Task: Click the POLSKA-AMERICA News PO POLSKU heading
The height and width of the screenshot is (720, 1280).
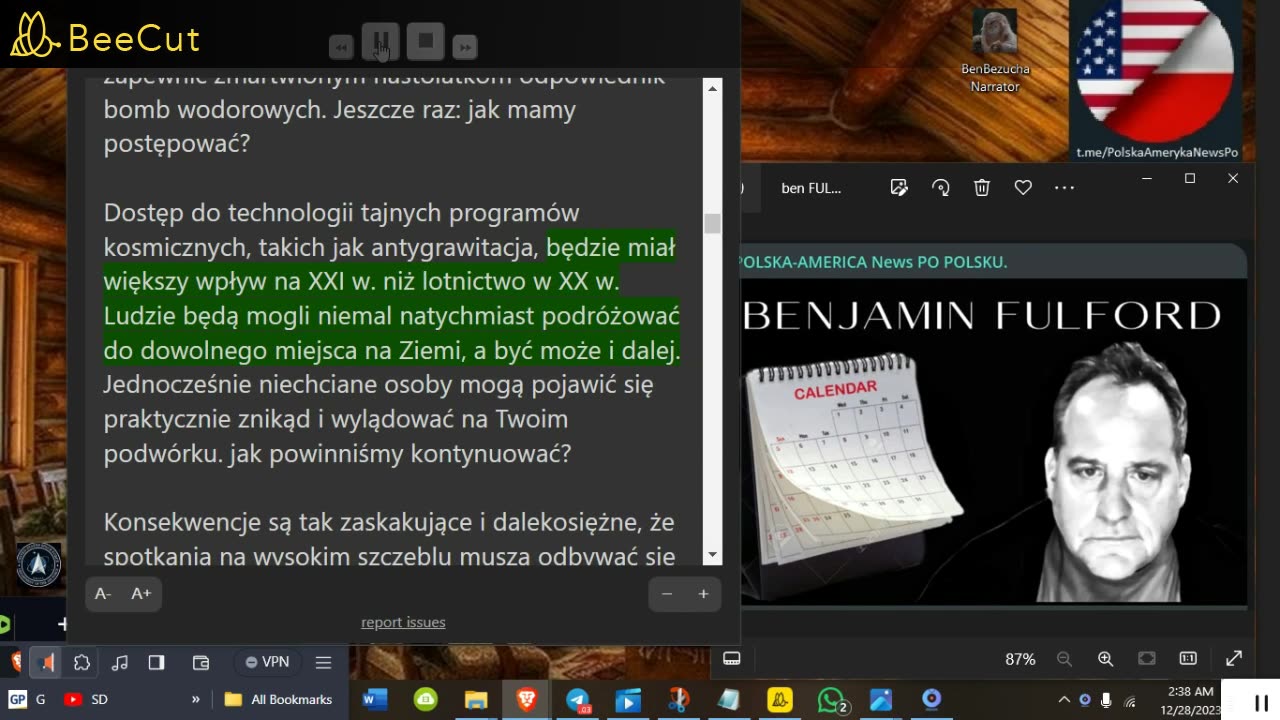Action: coord(872,262)
